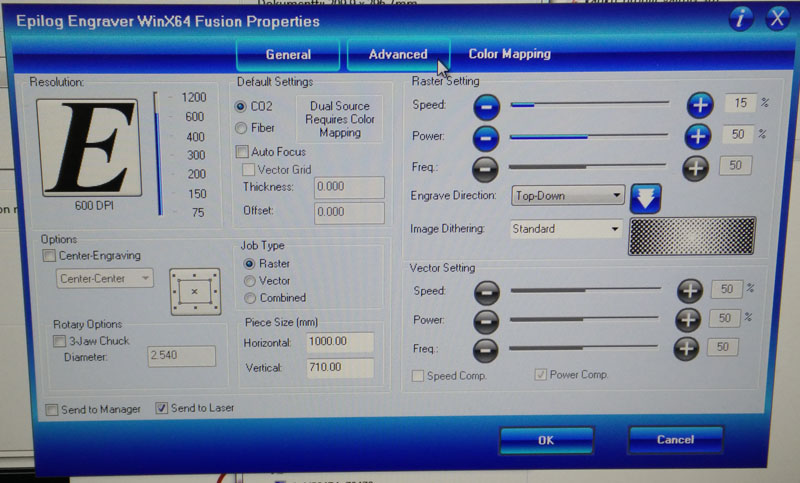The height and width of the screenshot is (483, 800).
Task: Check Send to Manager
Action: 52,410
